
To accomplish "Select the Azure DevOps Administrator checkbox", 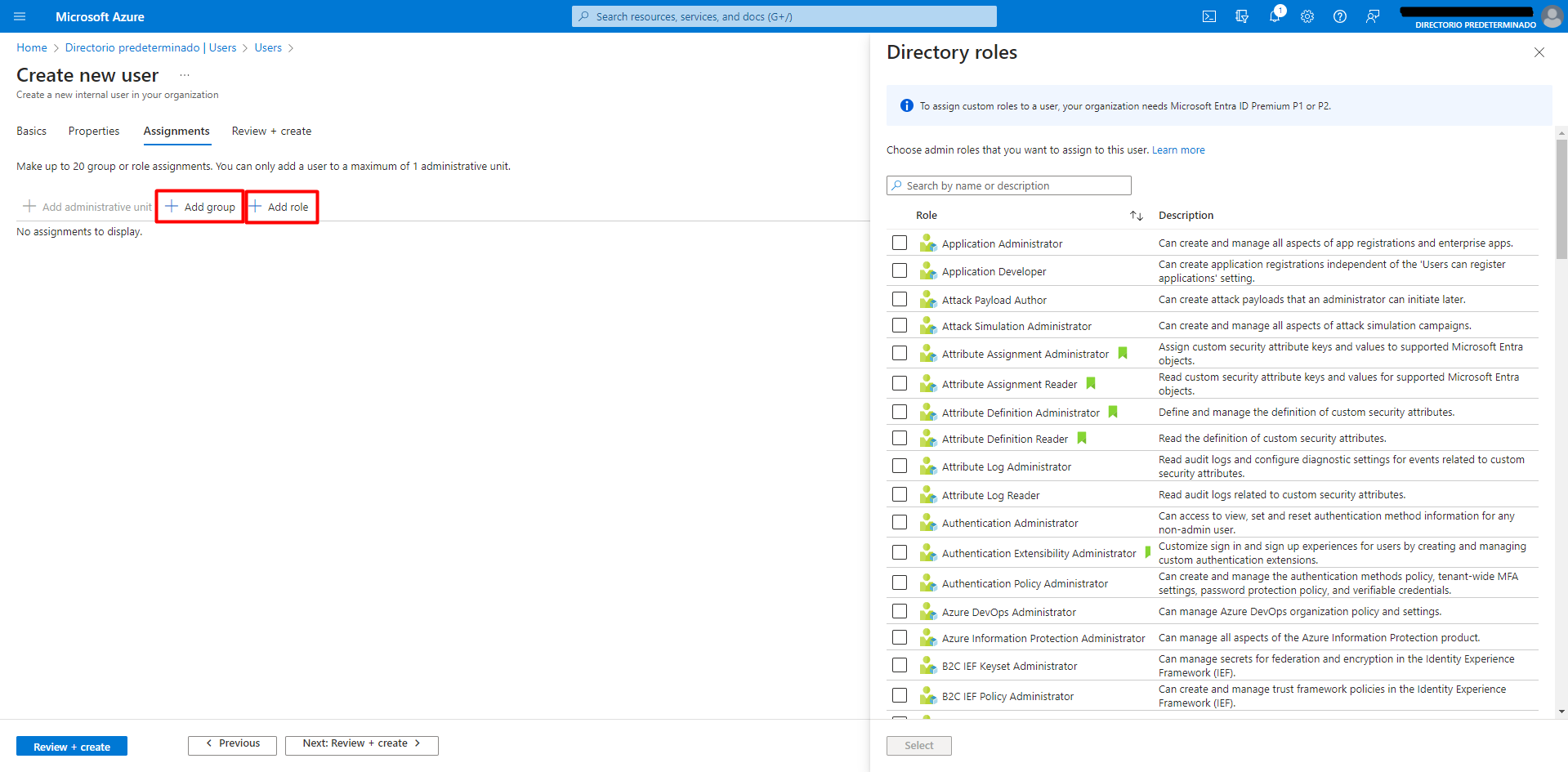I will pos(900,611).
